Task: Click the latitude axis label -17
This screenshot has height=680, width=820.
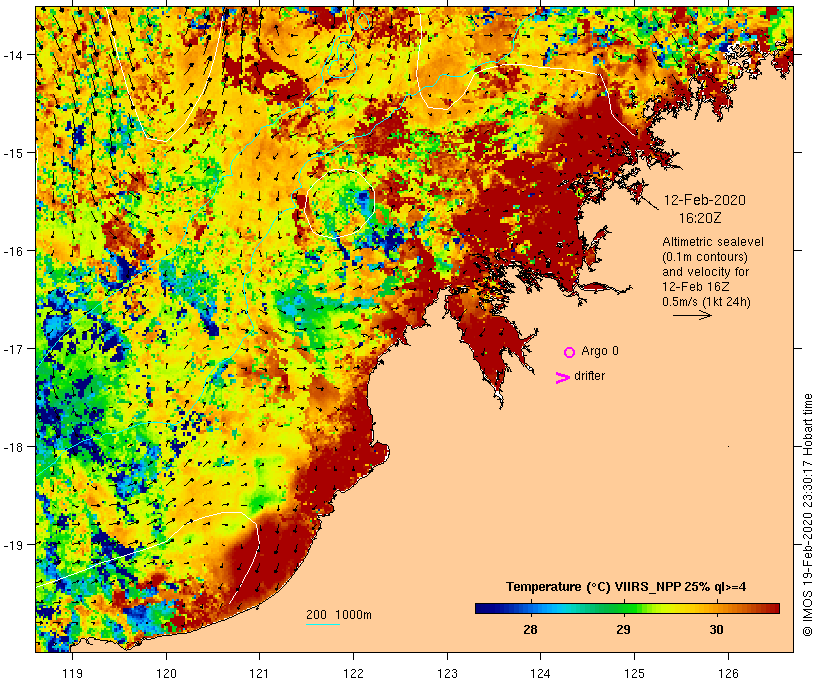Action: pos(13,348)
